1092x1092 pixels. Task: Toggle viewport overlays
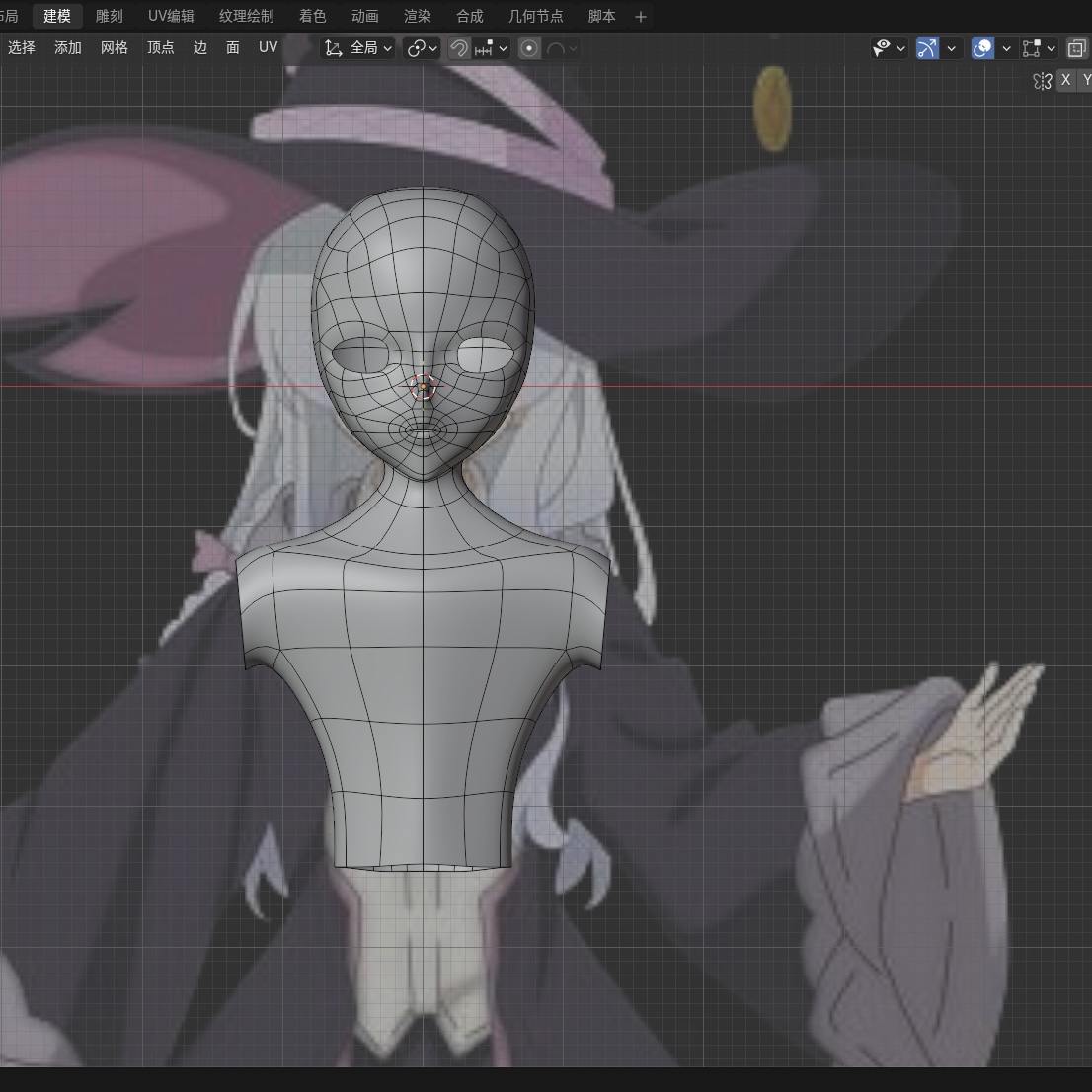point(982,48)
